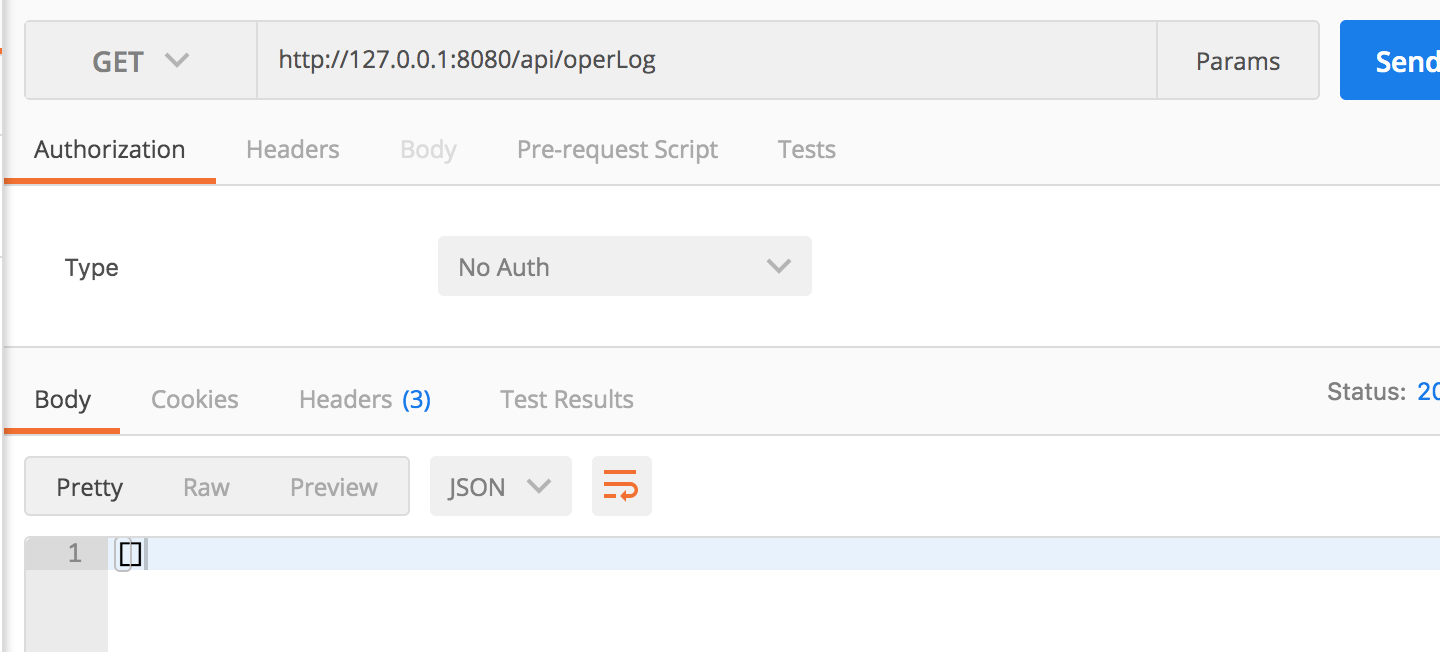The height and width of the screenshot is (652, 1440).
Task: Open response Headers (3) tab
Action: click(365, 400)
